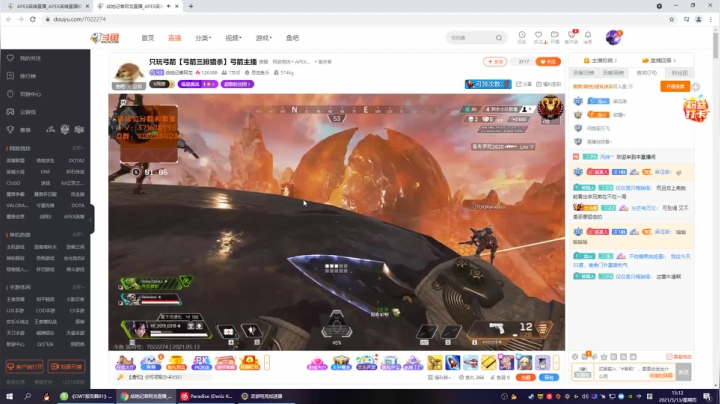
Task: Click the PK activity icon below video
Action: coord(202,363)
